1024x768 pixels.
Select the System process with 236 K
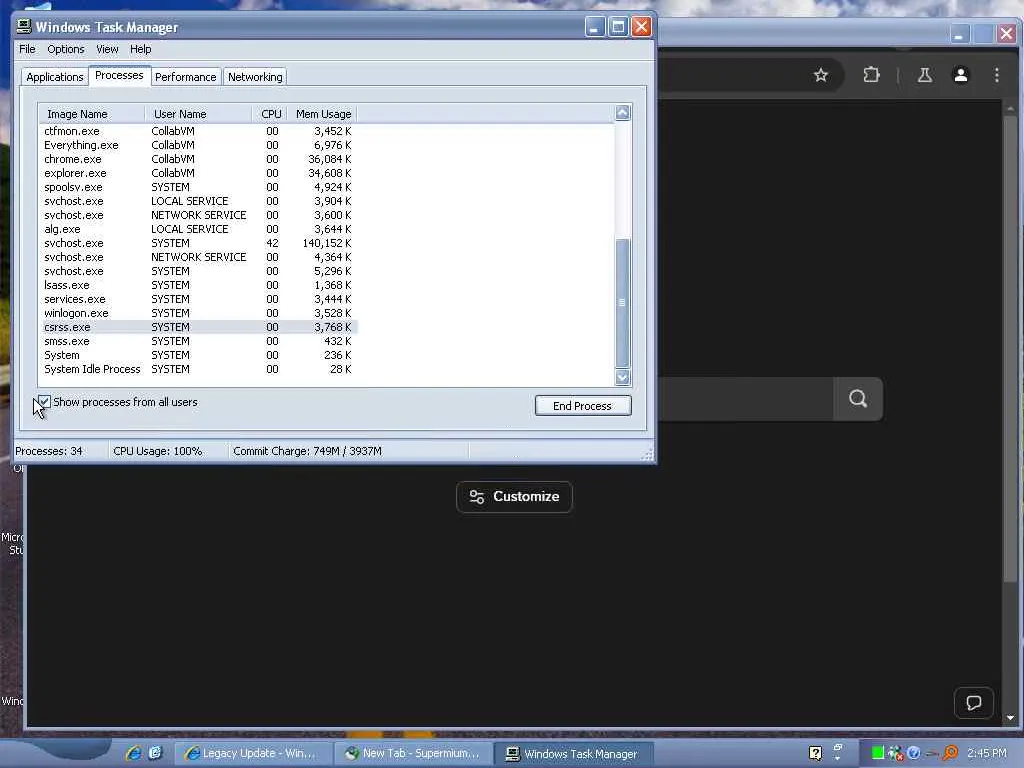coord(198,355)
